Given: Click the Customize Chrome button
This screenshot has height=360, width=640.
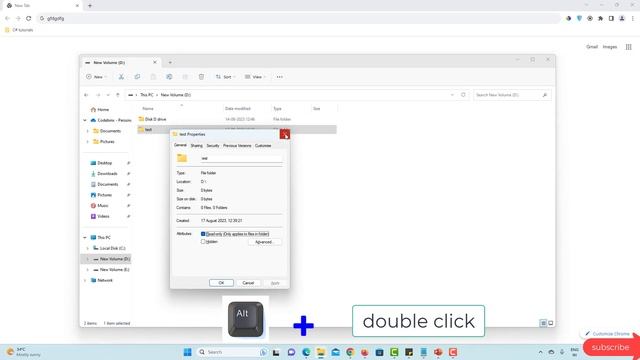Looking at the screenshot, I should click(x=607, y=334).
